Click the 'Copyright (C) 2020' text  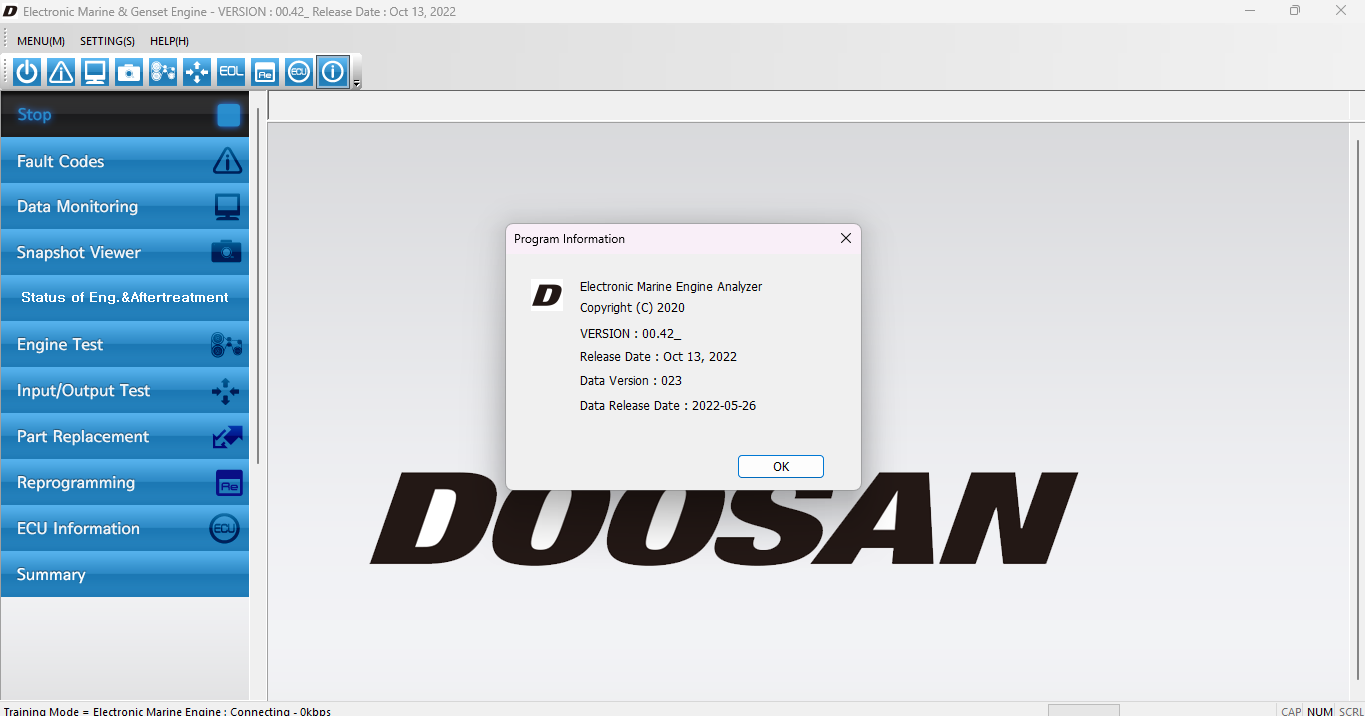632,308
